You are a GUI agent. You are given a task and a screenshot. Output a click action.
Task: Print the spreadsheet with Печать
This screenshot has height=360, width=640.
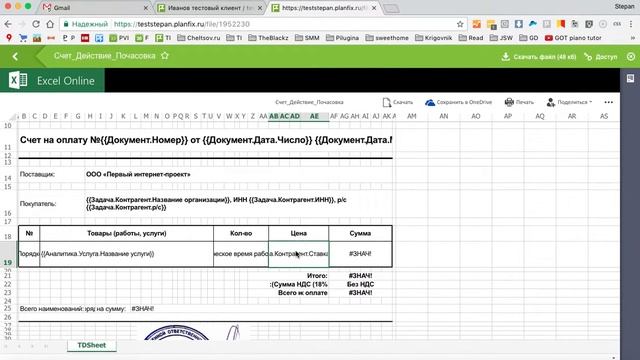coord(519,102)
